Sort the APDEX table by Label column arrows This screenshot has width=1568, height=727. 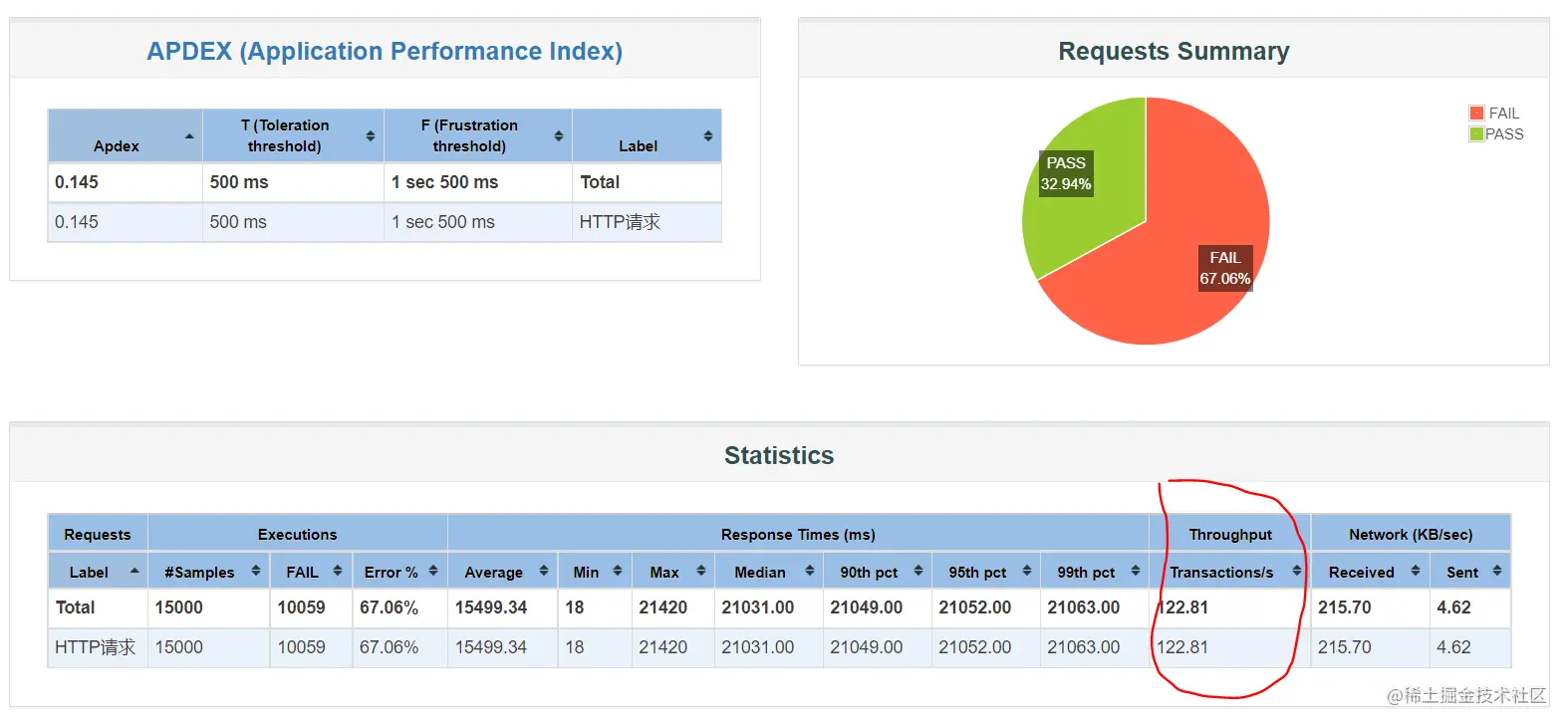(x=708, y=135)
